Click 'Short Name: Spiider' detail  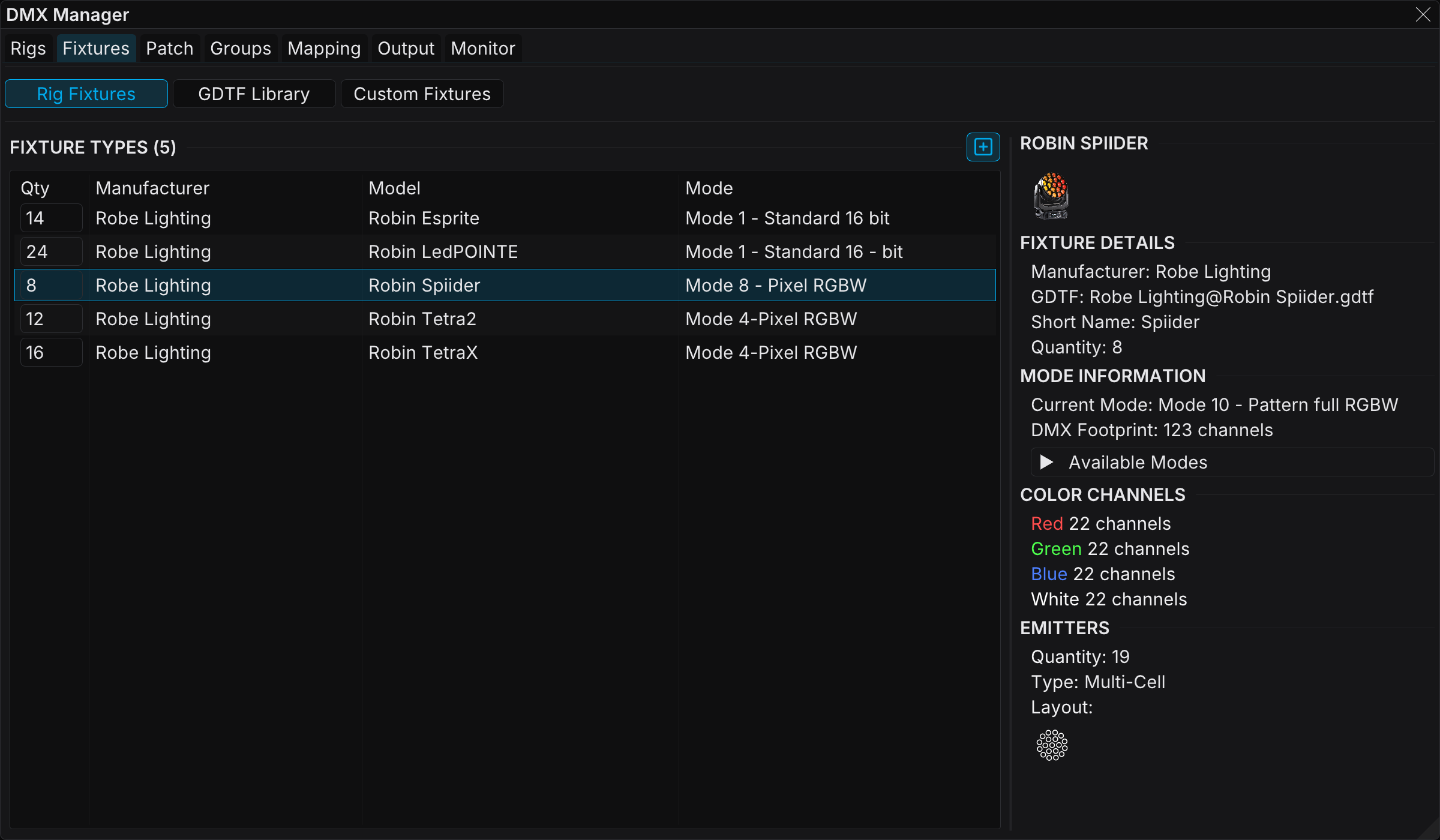tap(1115, 322)
